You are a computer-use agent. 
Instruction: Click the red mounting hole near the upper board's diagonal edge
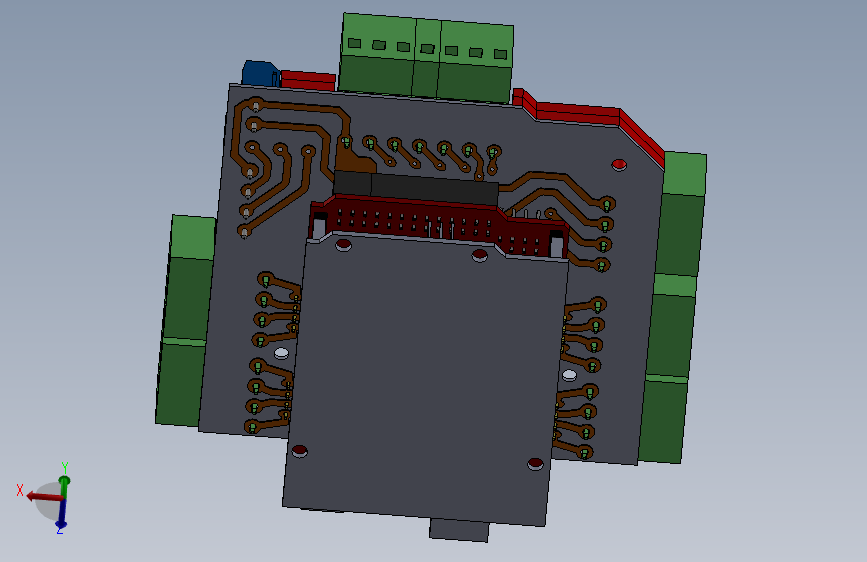coord(619,164)
